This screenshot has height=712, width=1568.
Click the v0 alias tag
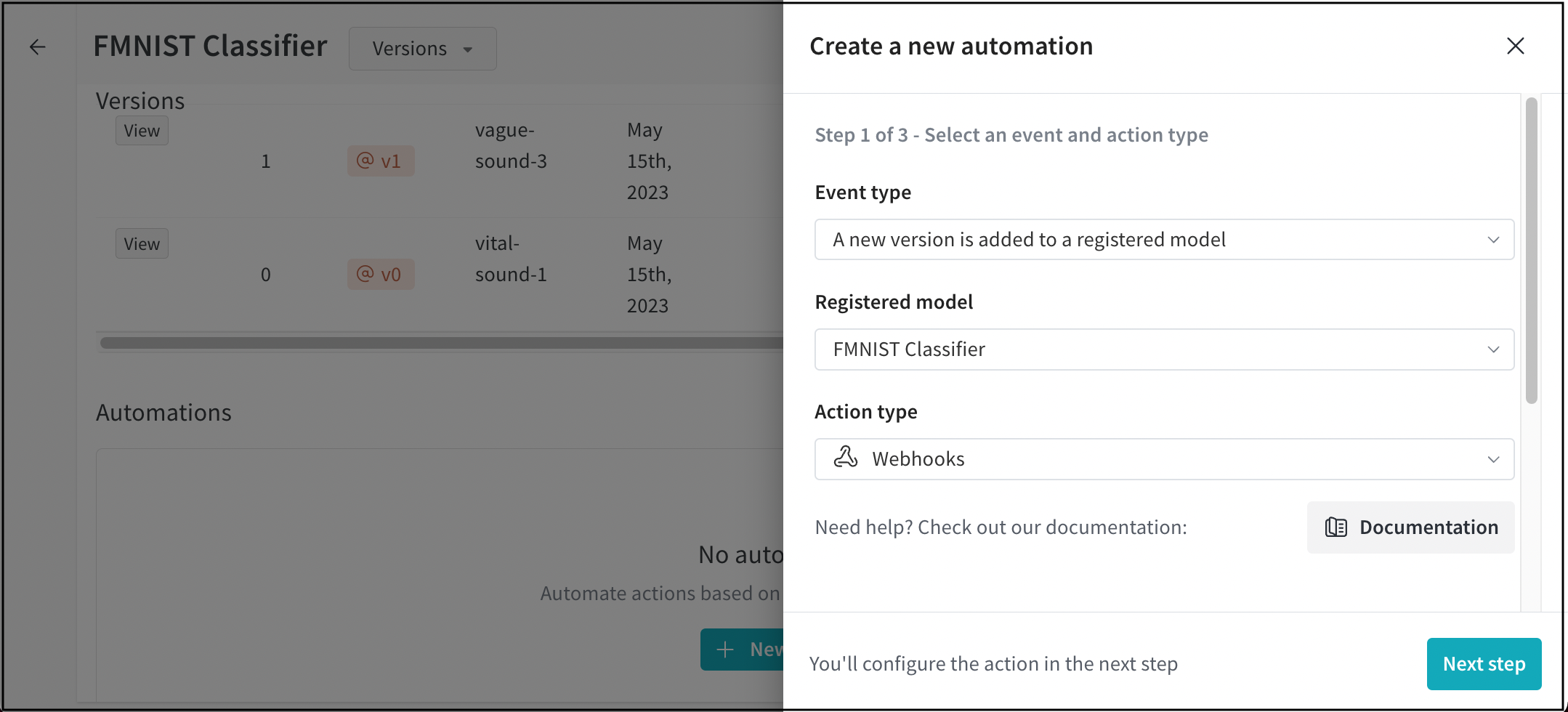(381, 275)
